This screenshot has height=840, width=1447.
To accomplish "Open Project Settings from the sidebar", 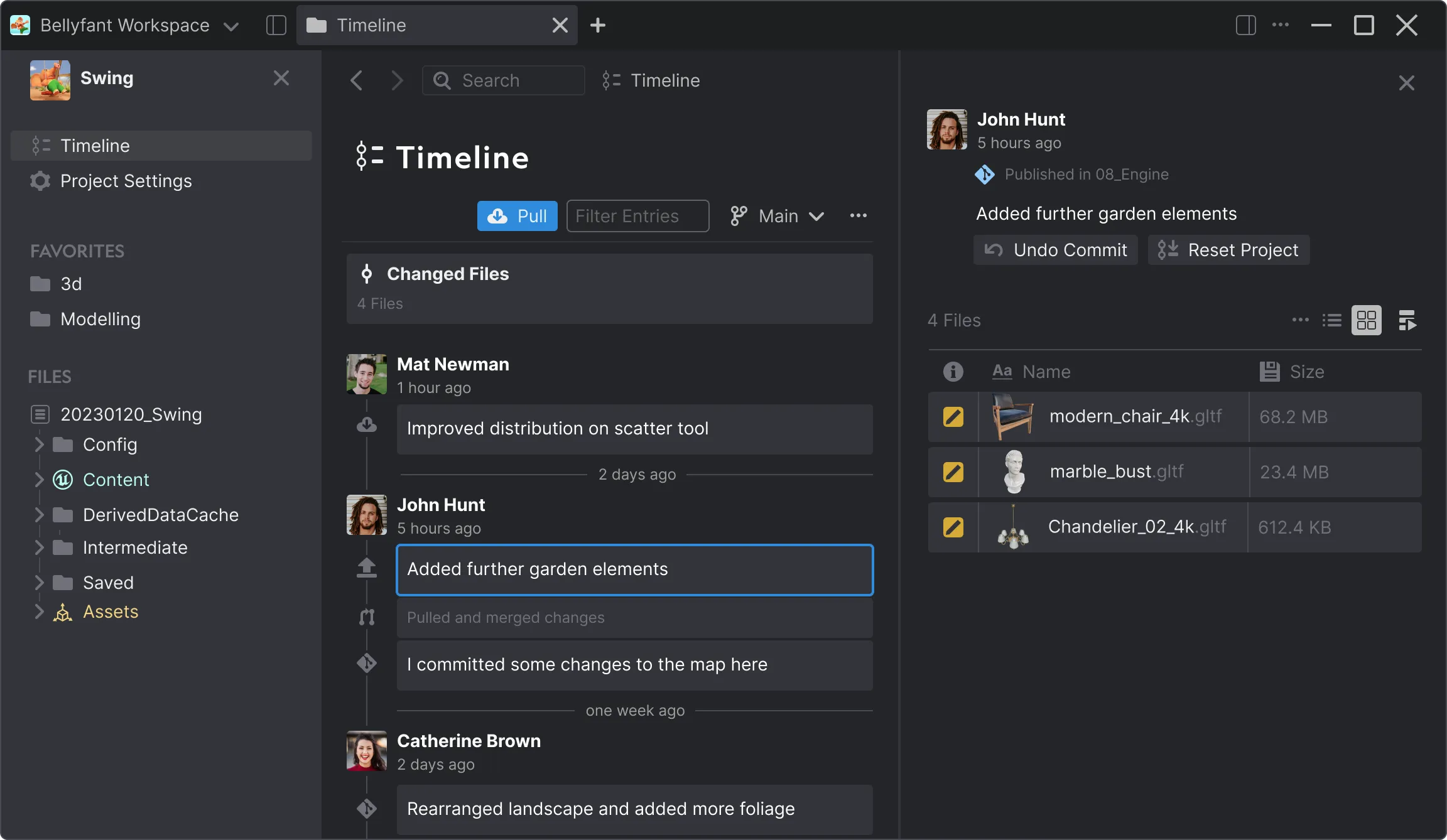I will pos(125,181).
